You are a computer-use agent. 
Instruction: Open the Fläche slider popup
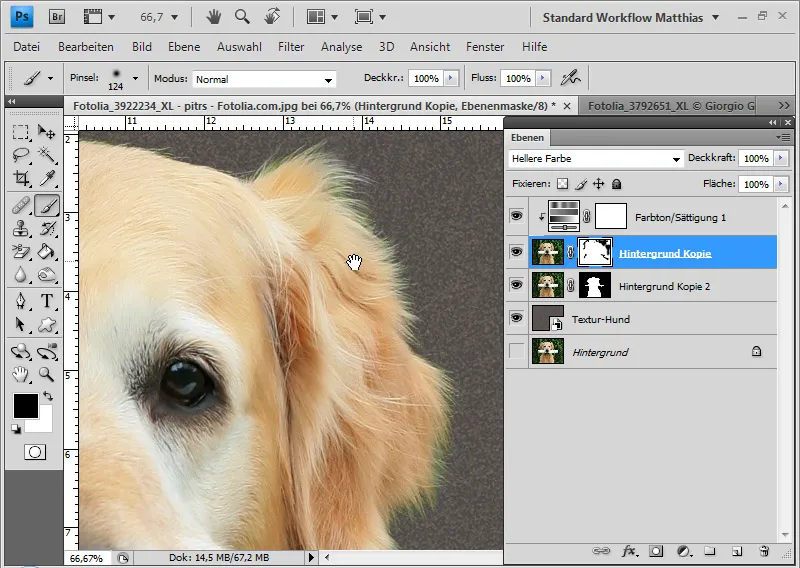(x=780, y=184)
